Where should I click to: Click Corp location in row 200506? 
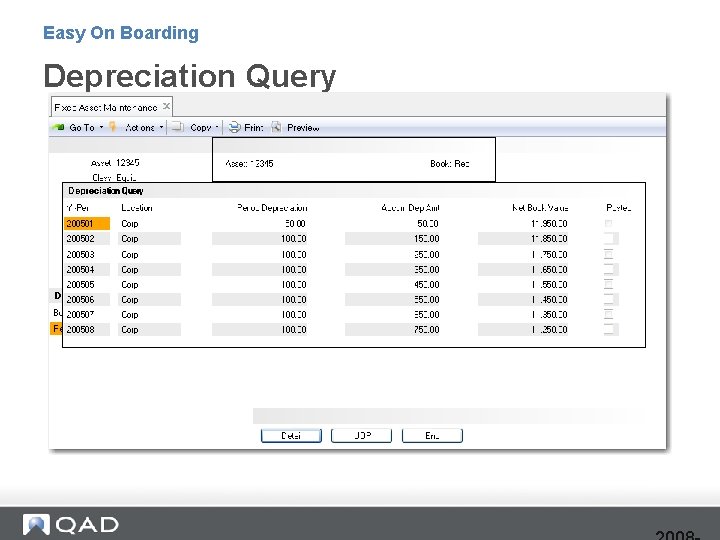click(x=129, y=300)
